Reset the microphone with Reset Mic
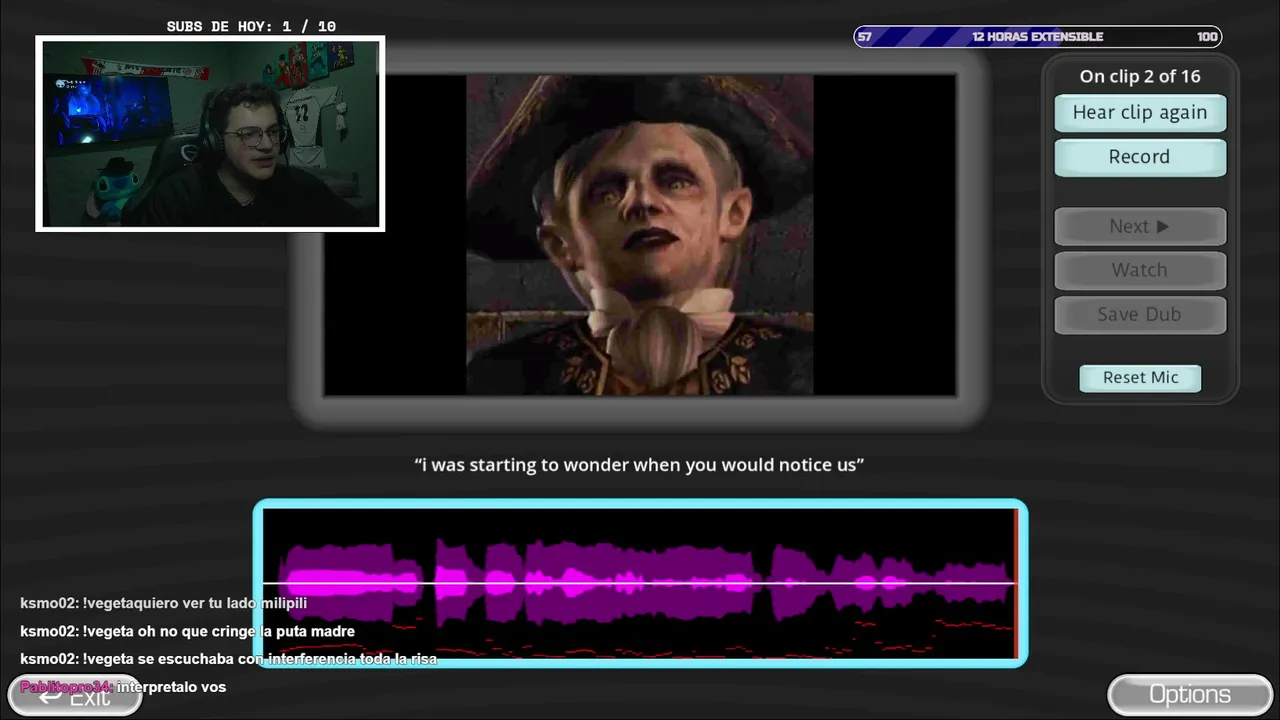 (1140, 378)
